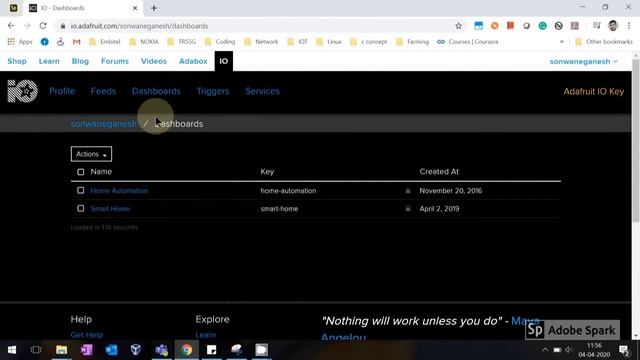Open Gmail bookmark icon
This screenshot has width=640, height=360.
pos(76,42)
